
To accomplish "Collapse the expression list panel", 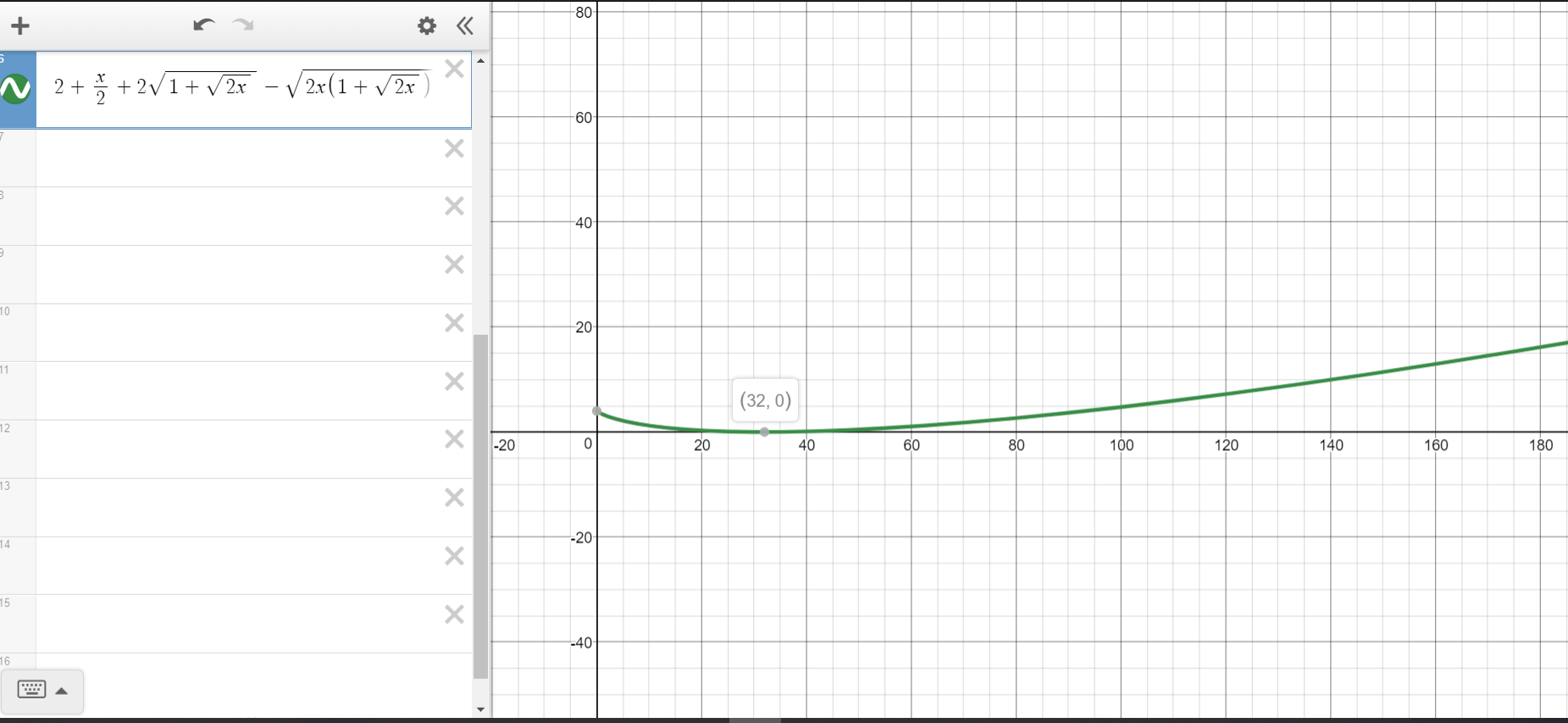I will coord(465,25).
